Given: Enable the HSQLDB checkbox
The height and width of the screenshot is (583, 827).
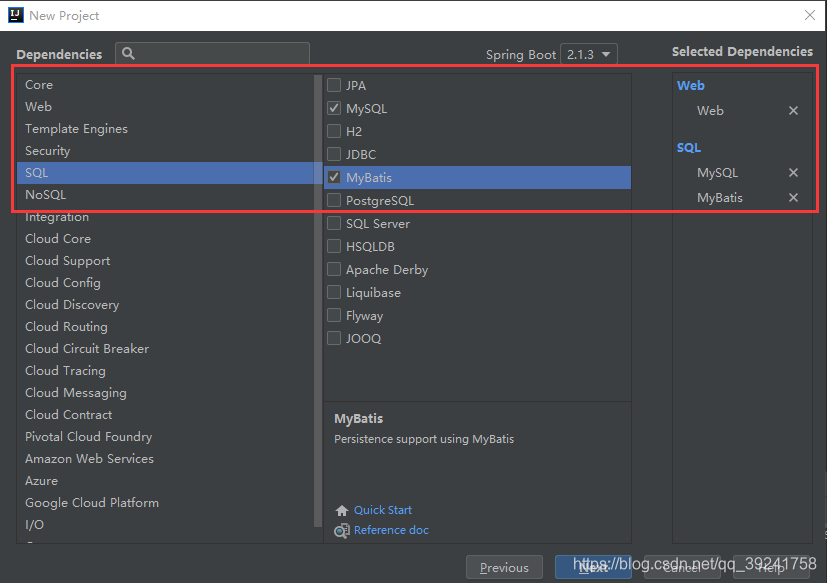Looking at the screenshot, I should [x=334, y=246].
